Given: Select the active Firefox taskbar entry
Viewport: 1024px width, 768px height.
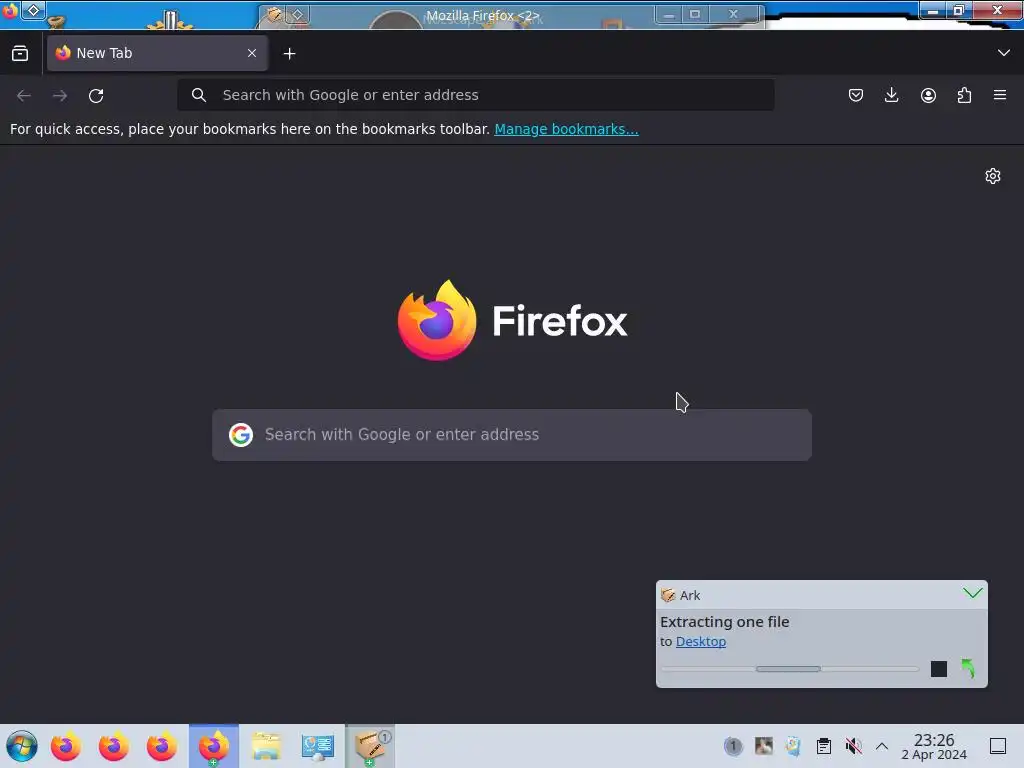Looking at the screenshot, I should (x=214, y=746).
